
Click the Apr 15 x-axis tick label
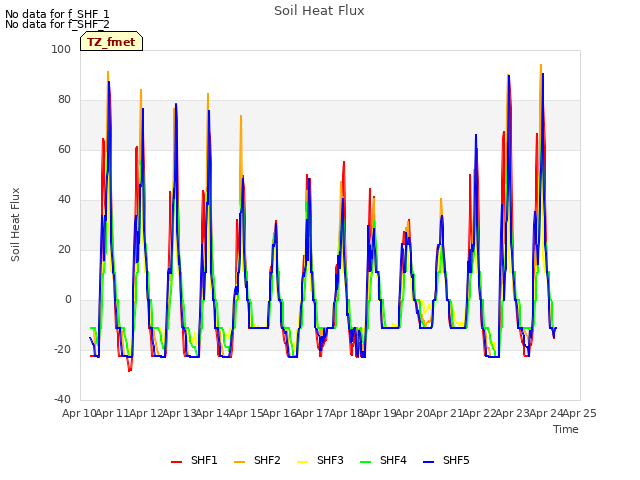pyautogui.click(x=246, y=413)
